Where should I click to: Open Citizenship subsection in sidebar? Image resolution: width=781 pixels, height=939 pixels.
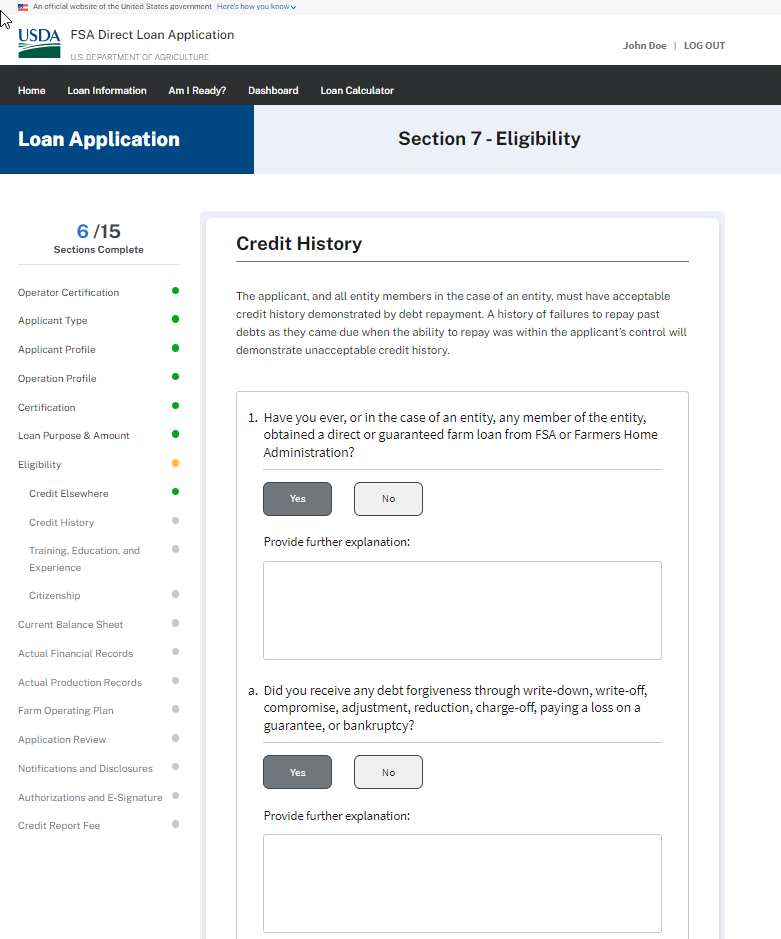point(55,595)
